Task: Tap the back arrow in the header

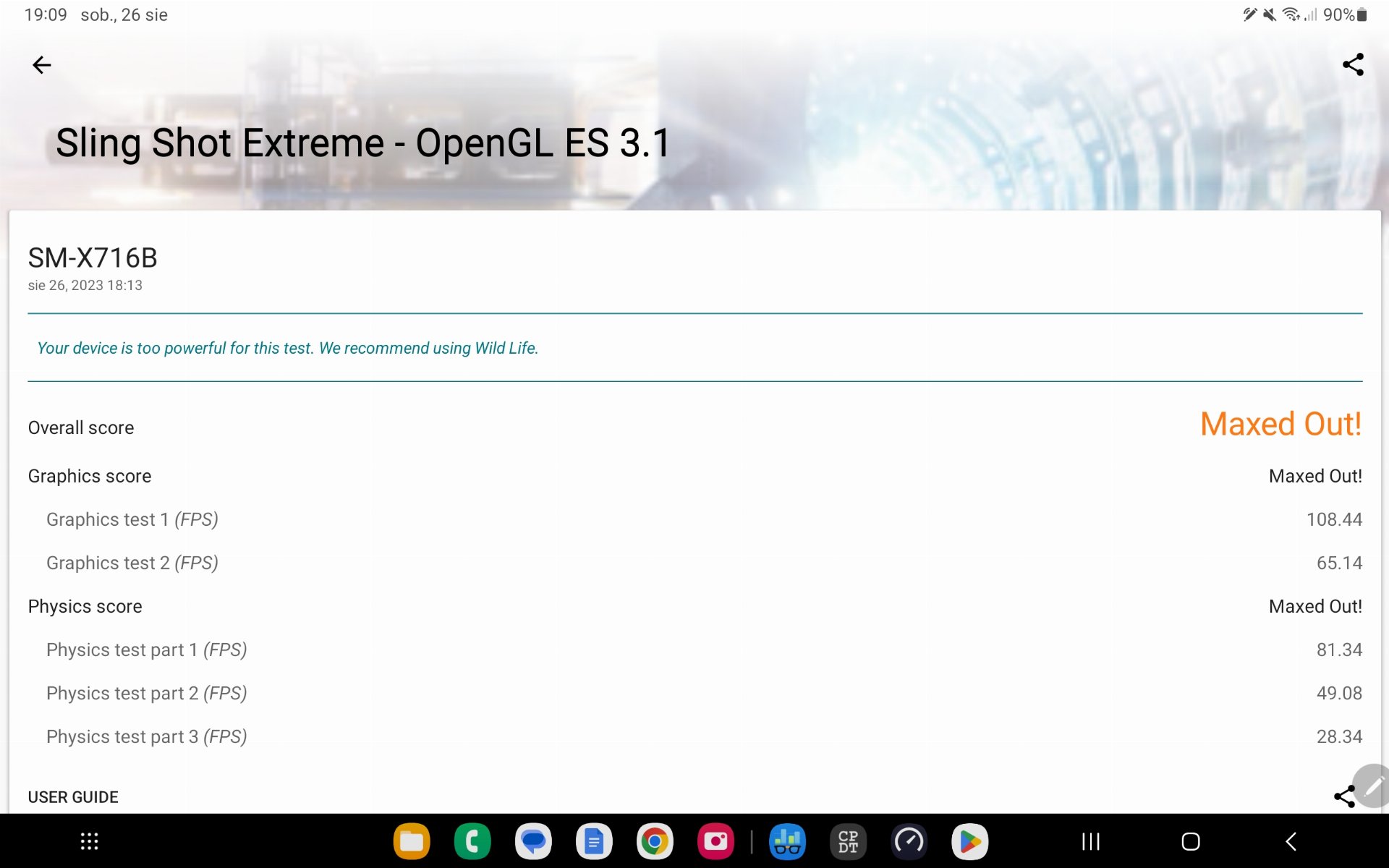Action: [42, 65]
